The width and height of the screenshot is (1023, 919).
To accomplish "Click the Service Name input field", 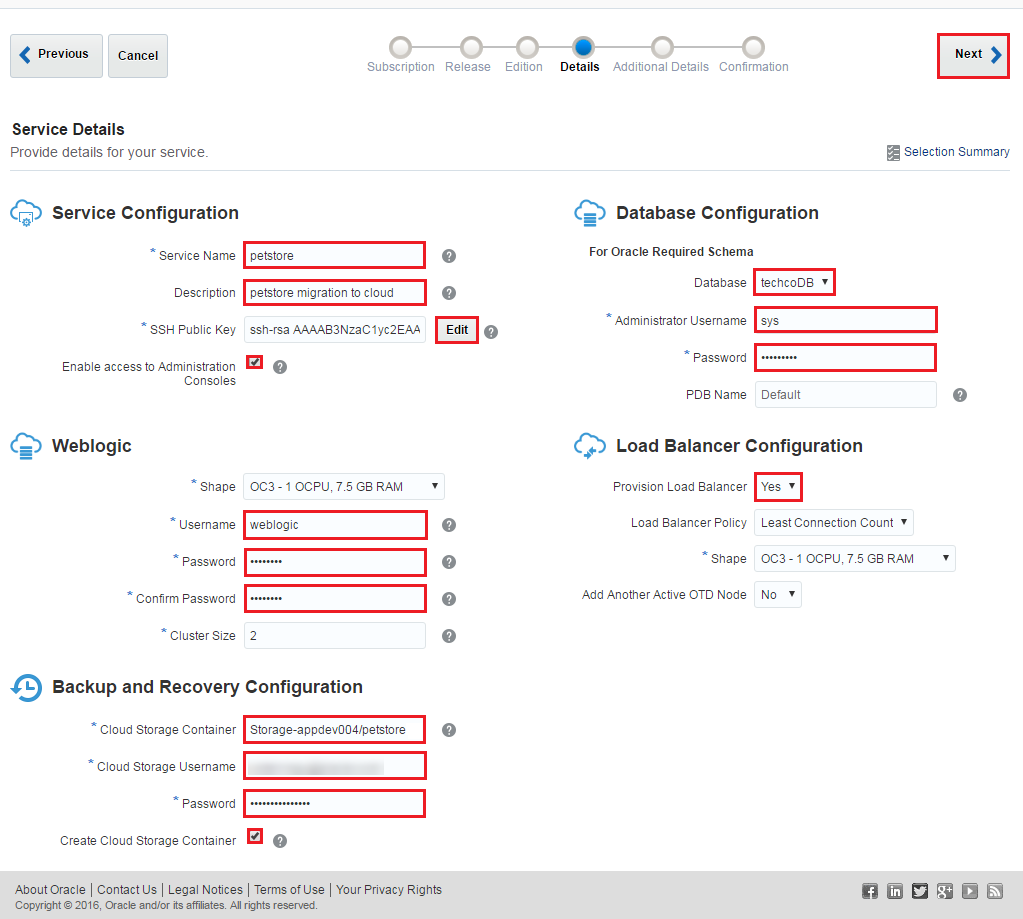I will [x=335, y=255].
